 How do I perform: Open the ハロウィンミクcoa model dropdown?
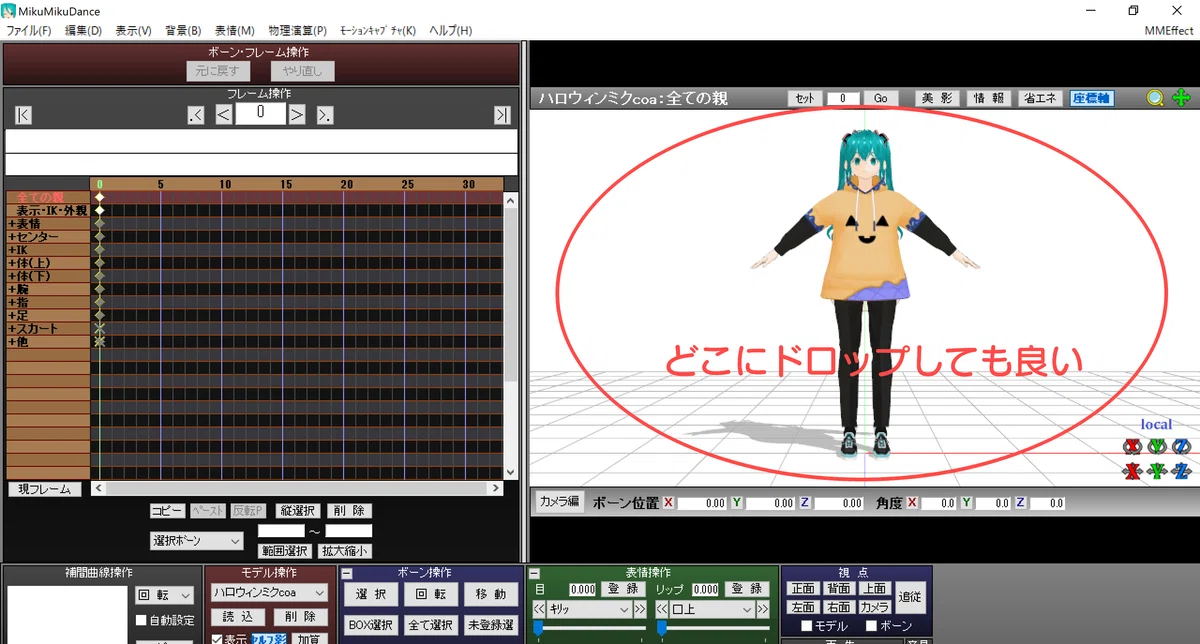269,593
